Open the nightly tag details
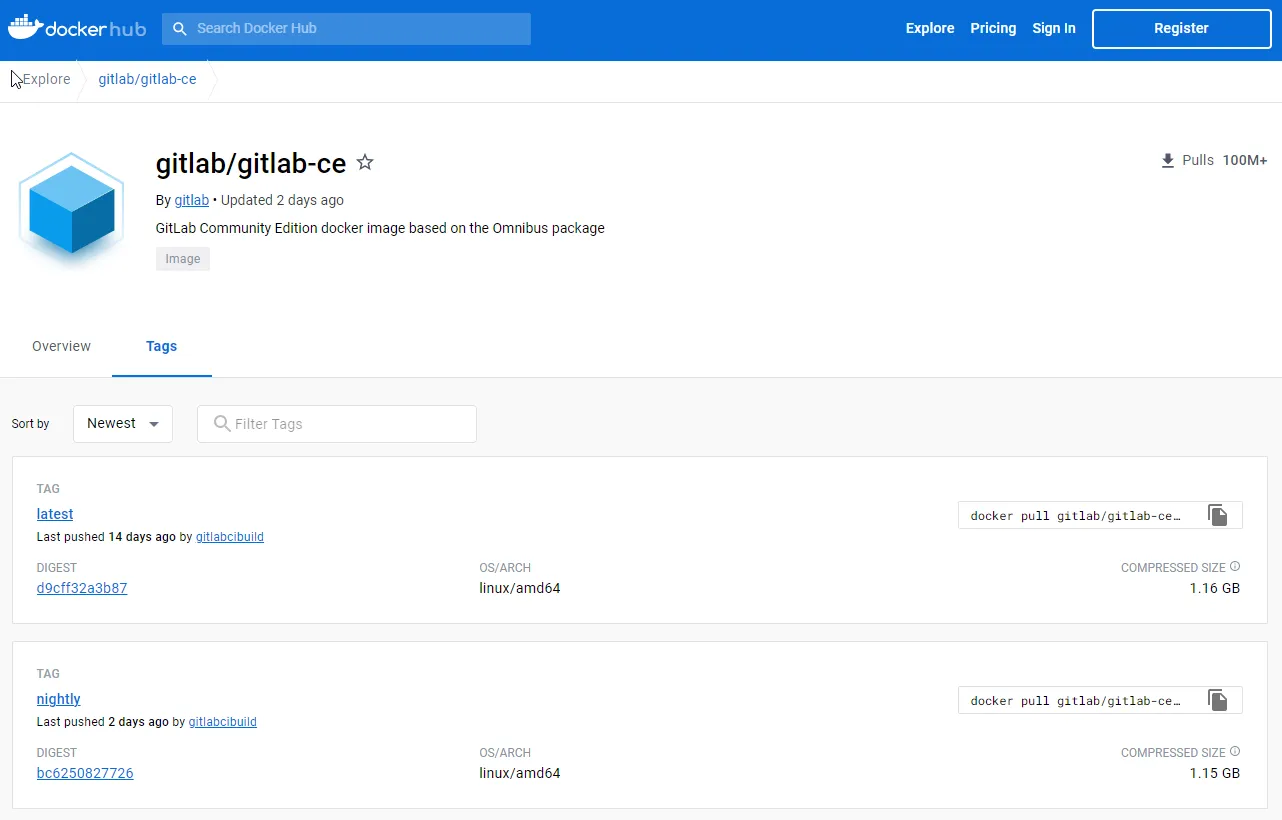This screenshot has height=820, width=1282. [x=58, y=698]
